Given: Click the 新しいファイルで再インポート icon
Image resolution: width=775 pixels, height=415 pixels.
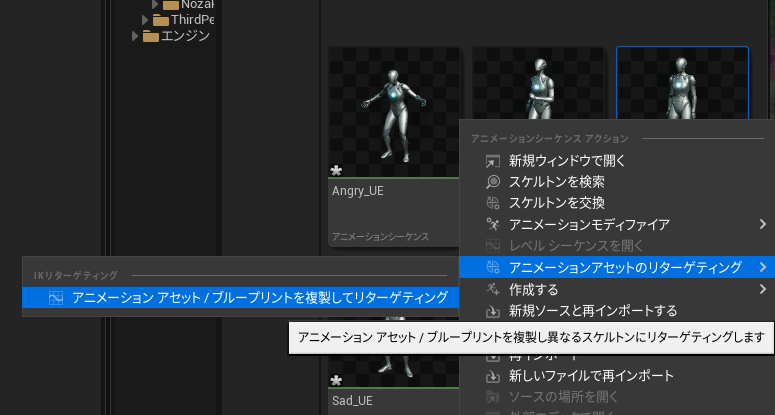Looking at the screenshot, I should point(492,376).
